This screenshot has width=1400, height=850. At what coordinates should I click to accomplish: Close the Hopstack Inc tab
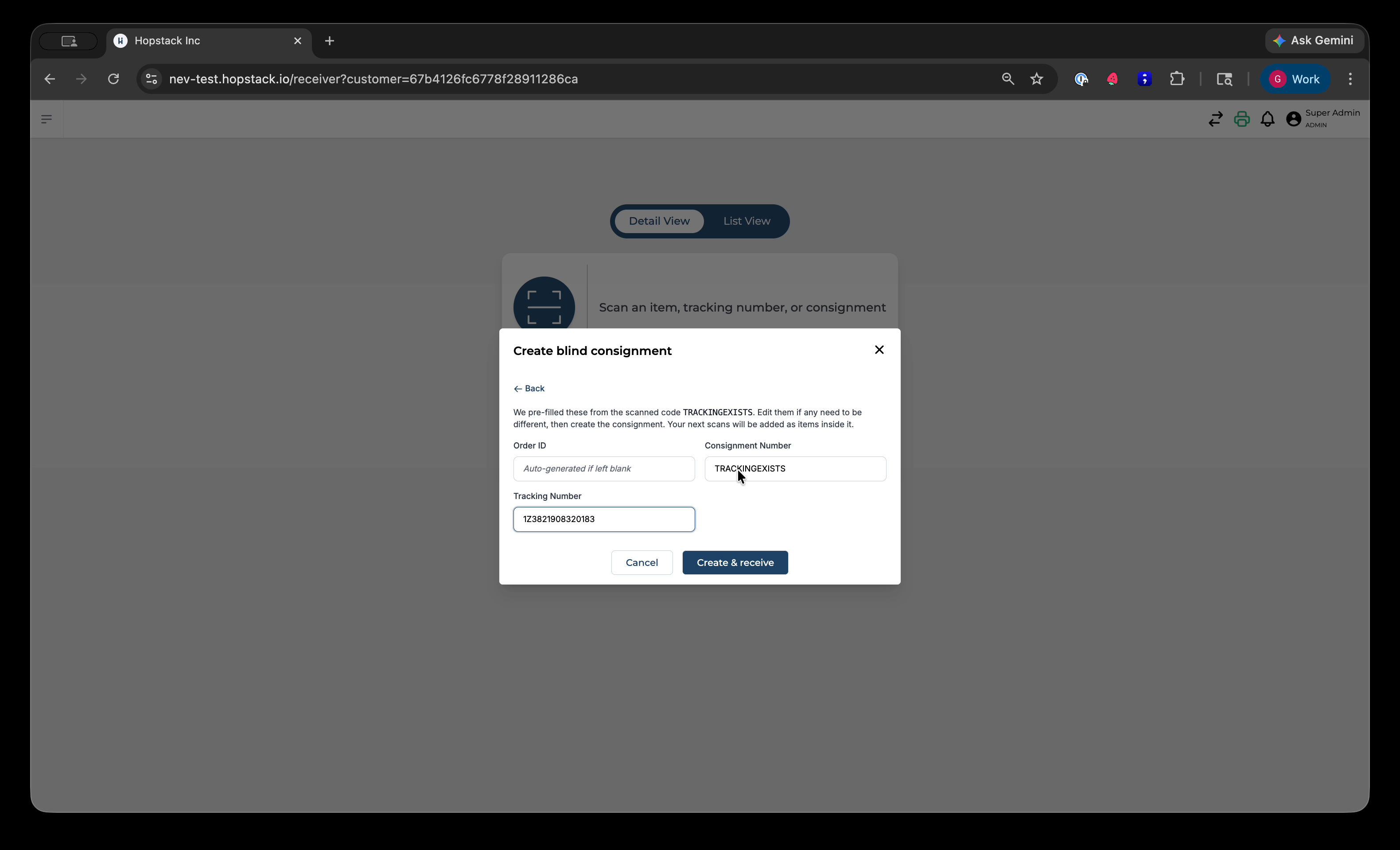[x=298, y=41]
